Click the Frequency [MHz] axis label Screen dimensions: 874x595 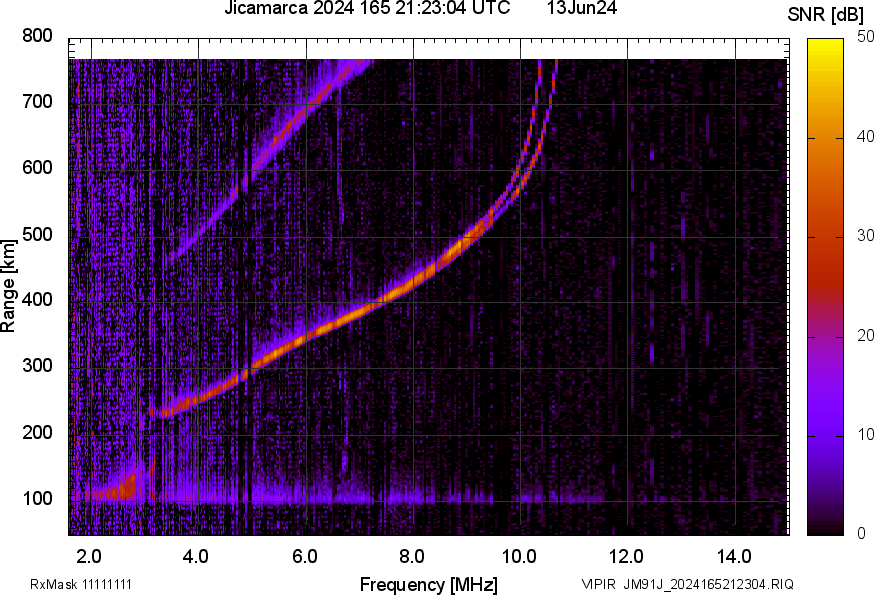429,585
